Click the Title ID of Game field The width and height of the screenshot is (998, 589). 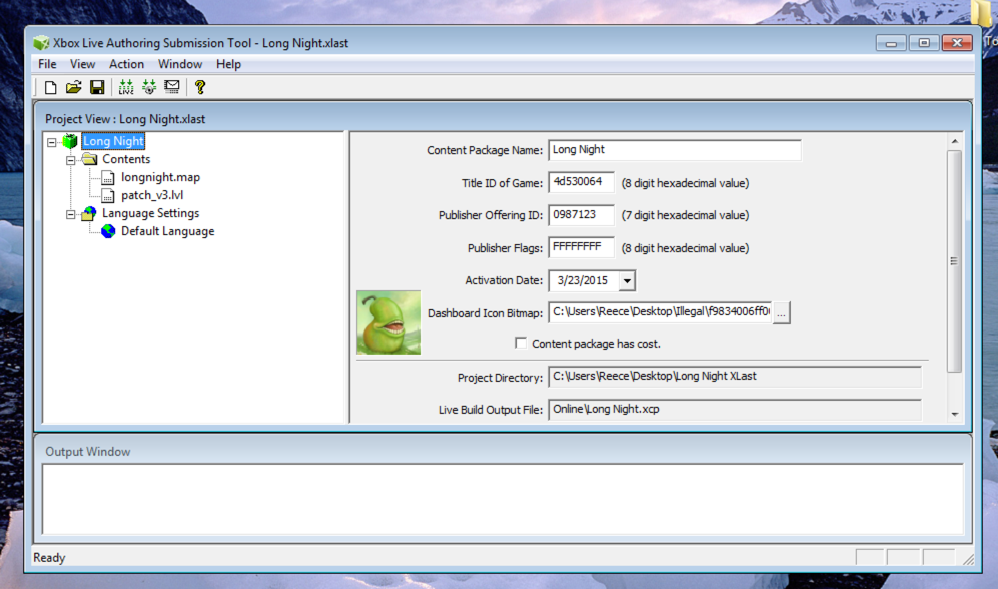(581, 182)
